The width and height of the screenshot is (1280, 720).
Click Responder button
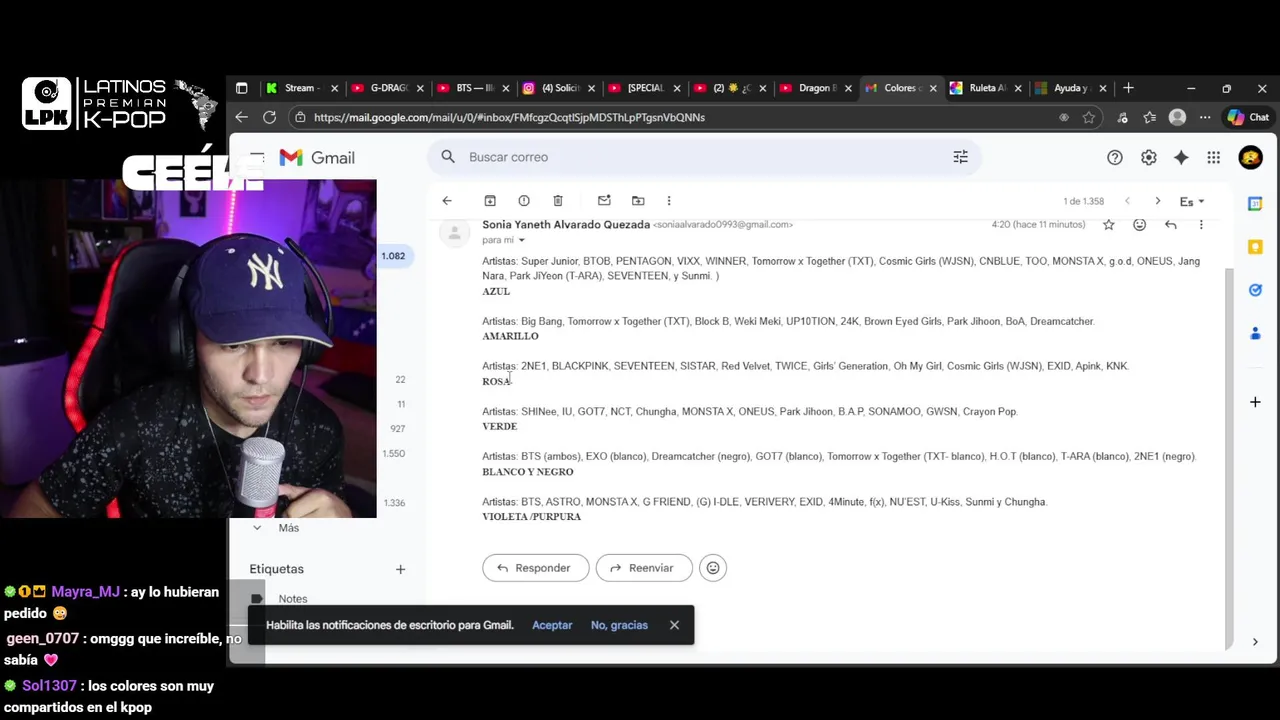[x=535, y=568]
